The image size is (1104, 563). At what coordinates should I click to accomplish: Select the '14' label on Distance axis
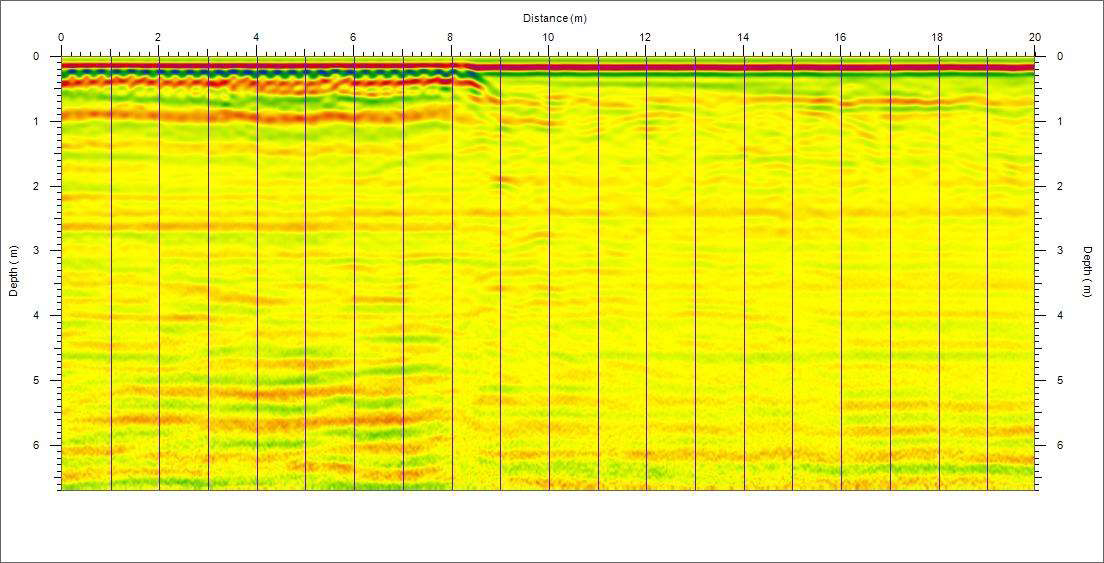pyautogui.click(x=742, y=37)
